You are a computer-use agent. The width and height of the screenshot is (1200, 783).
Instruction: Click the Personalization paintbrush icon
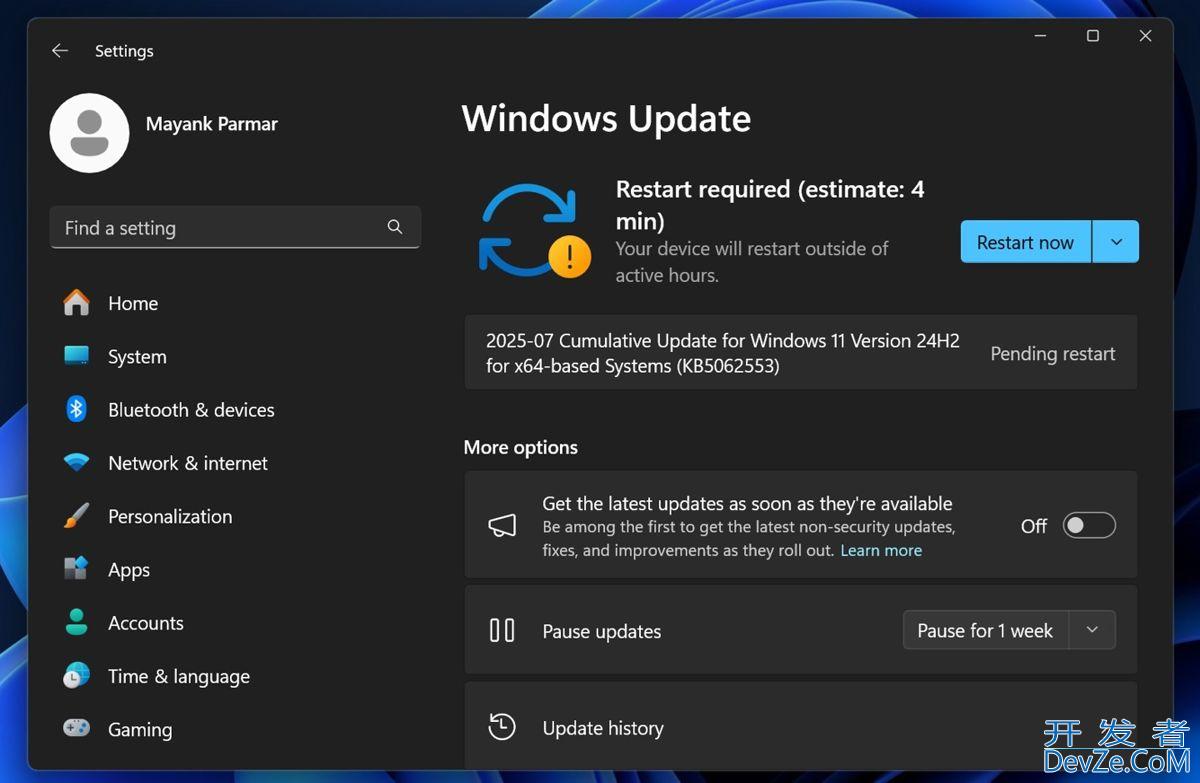[x=76, y=516]
